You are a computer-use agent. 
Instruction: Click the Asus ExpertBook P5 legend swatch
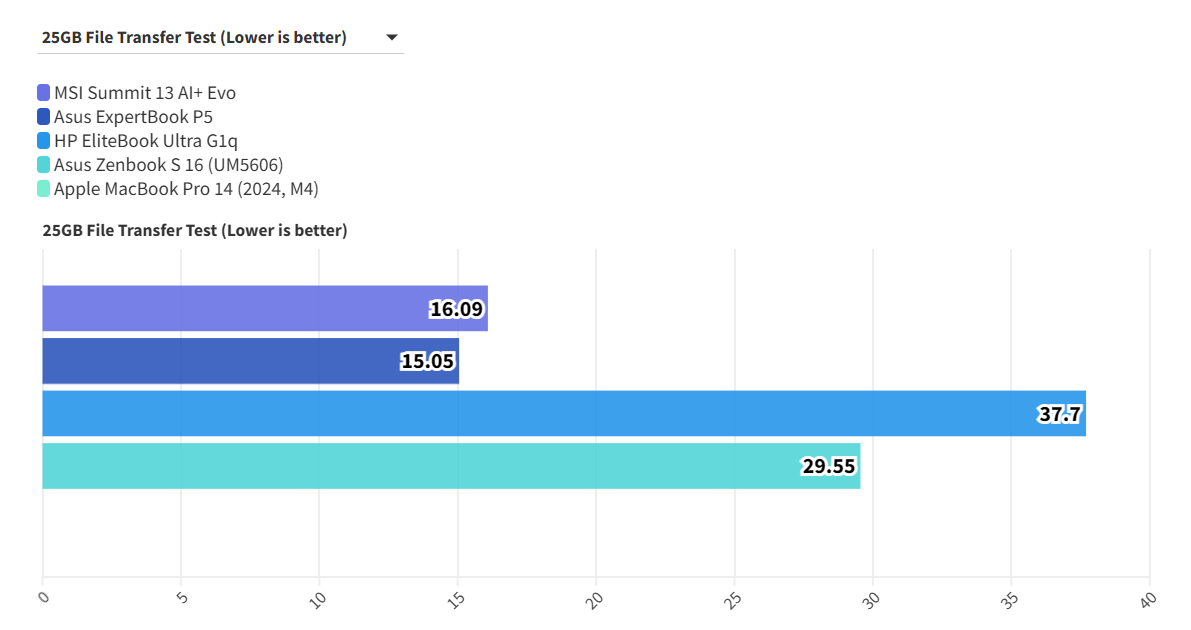click(44, 117)
